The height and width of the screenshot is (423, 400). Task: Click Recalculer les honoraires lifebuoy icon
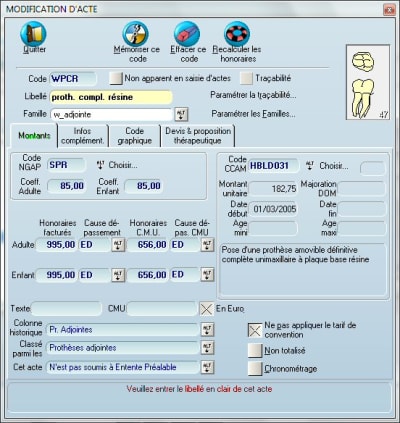pyautogui.click(x=237, y=34)
